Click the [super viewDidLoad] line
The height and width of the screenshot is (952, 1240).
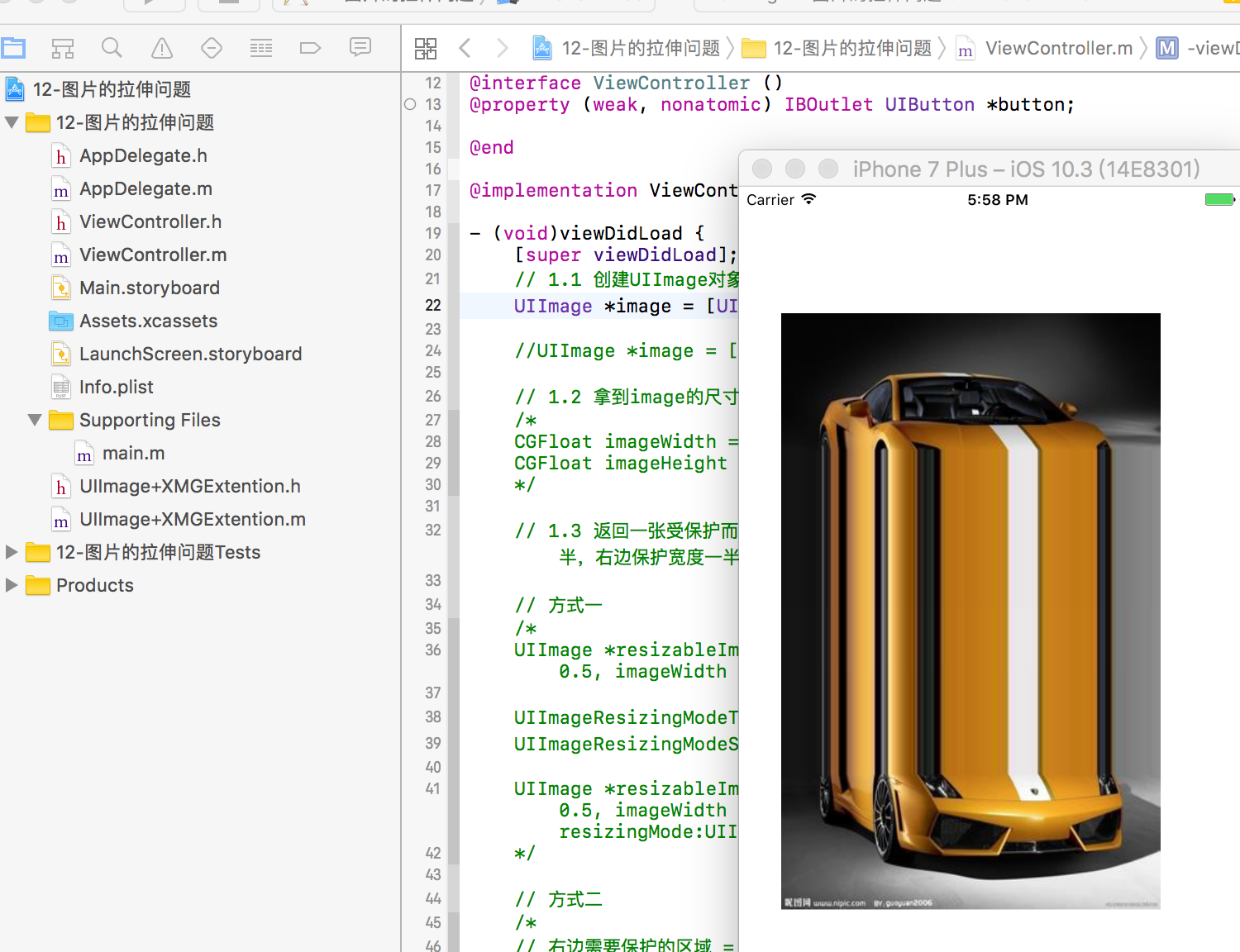[626, 255]
